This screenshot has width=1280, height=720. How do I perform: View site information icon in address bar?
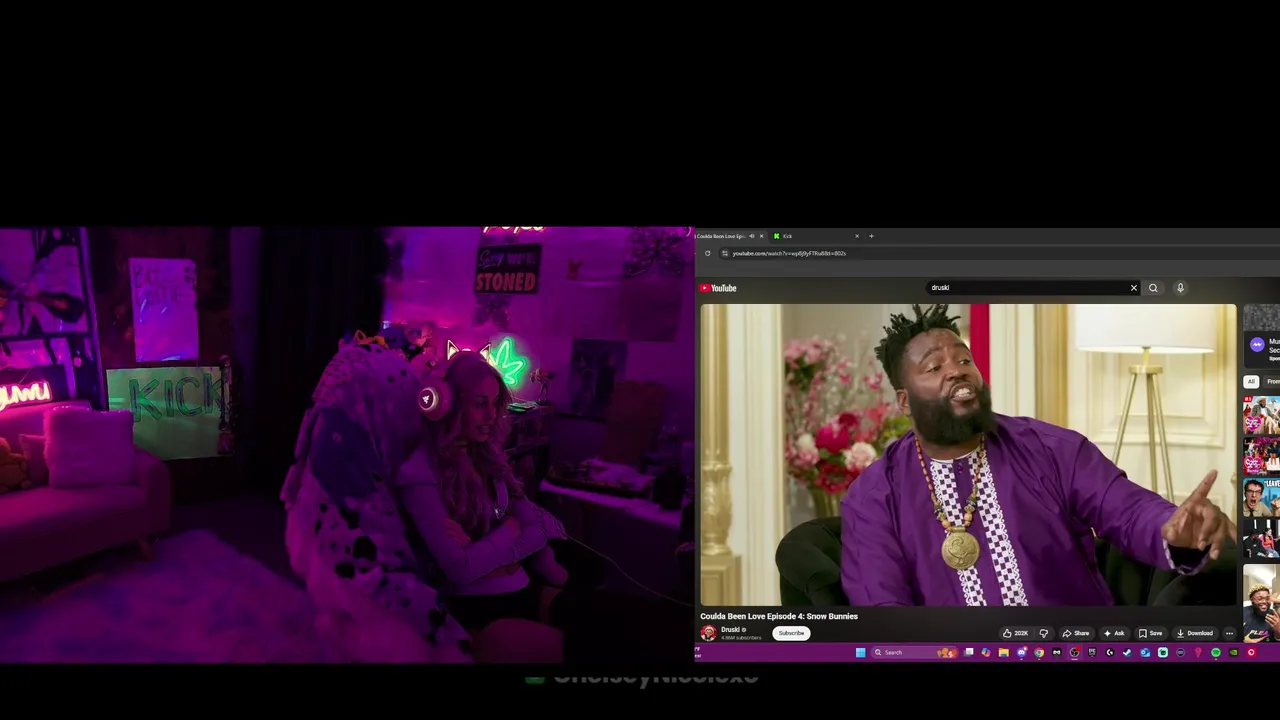tap(725, 253)
